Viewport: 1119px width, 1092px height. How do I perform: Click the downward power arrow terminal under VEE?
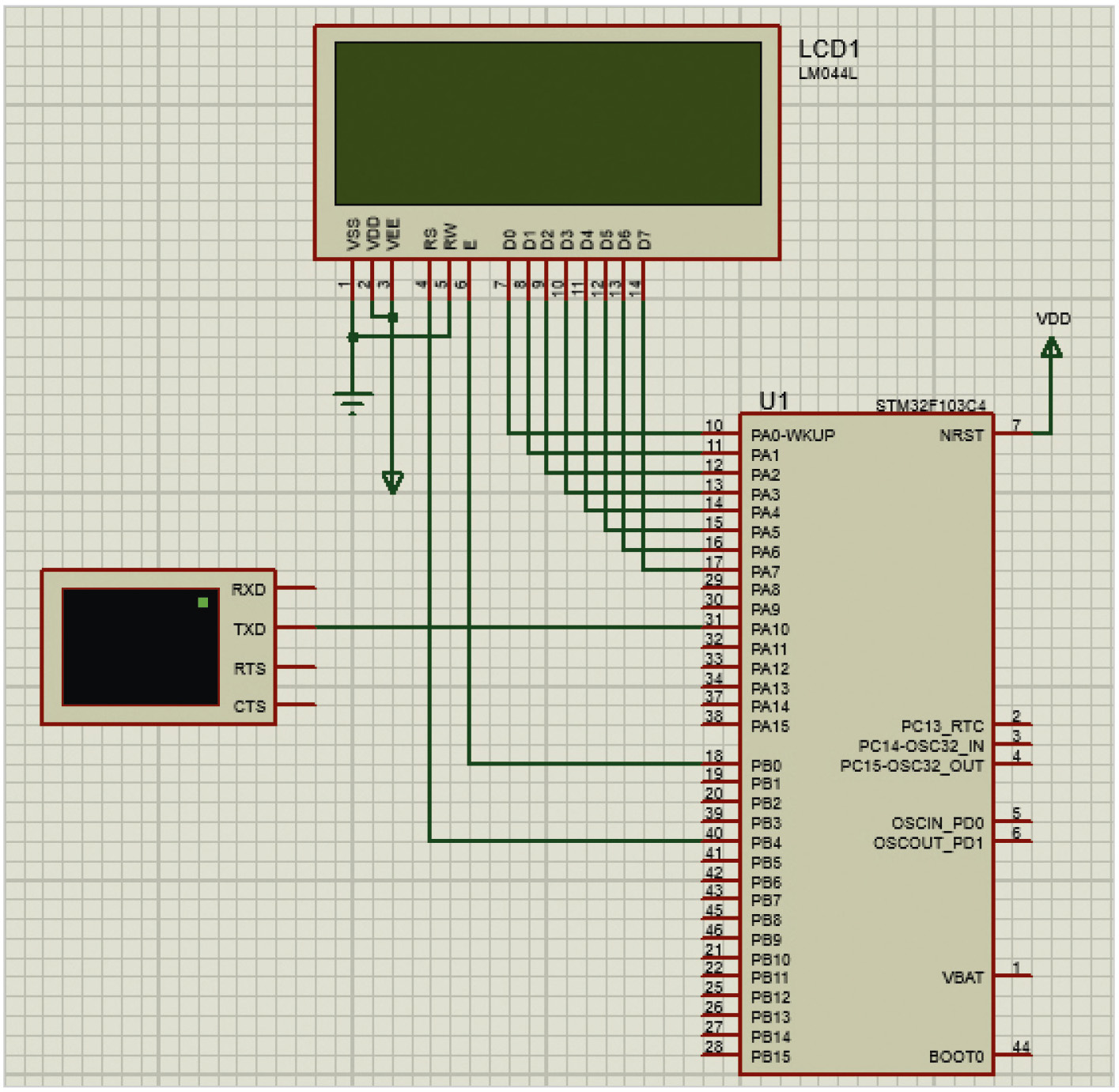pos(393,481)
